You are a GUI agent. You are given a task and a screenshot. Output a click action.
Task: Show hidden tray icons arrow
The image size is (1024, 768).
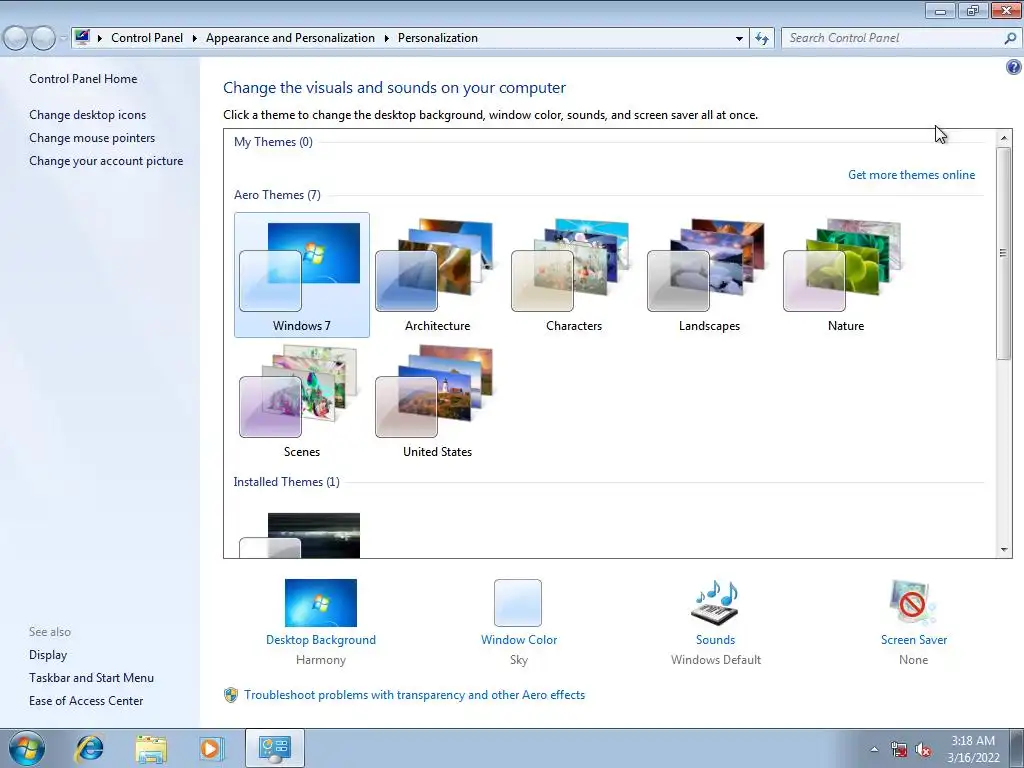tap(874, 749)
